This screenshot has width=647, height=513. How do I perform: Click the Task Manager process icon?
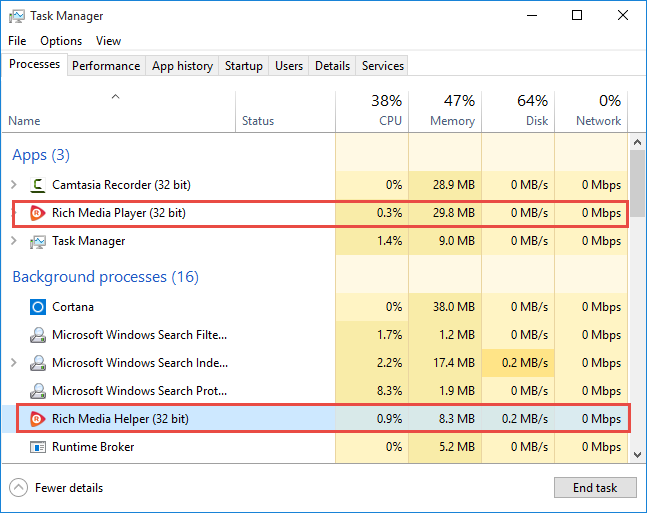coord(39,241)
